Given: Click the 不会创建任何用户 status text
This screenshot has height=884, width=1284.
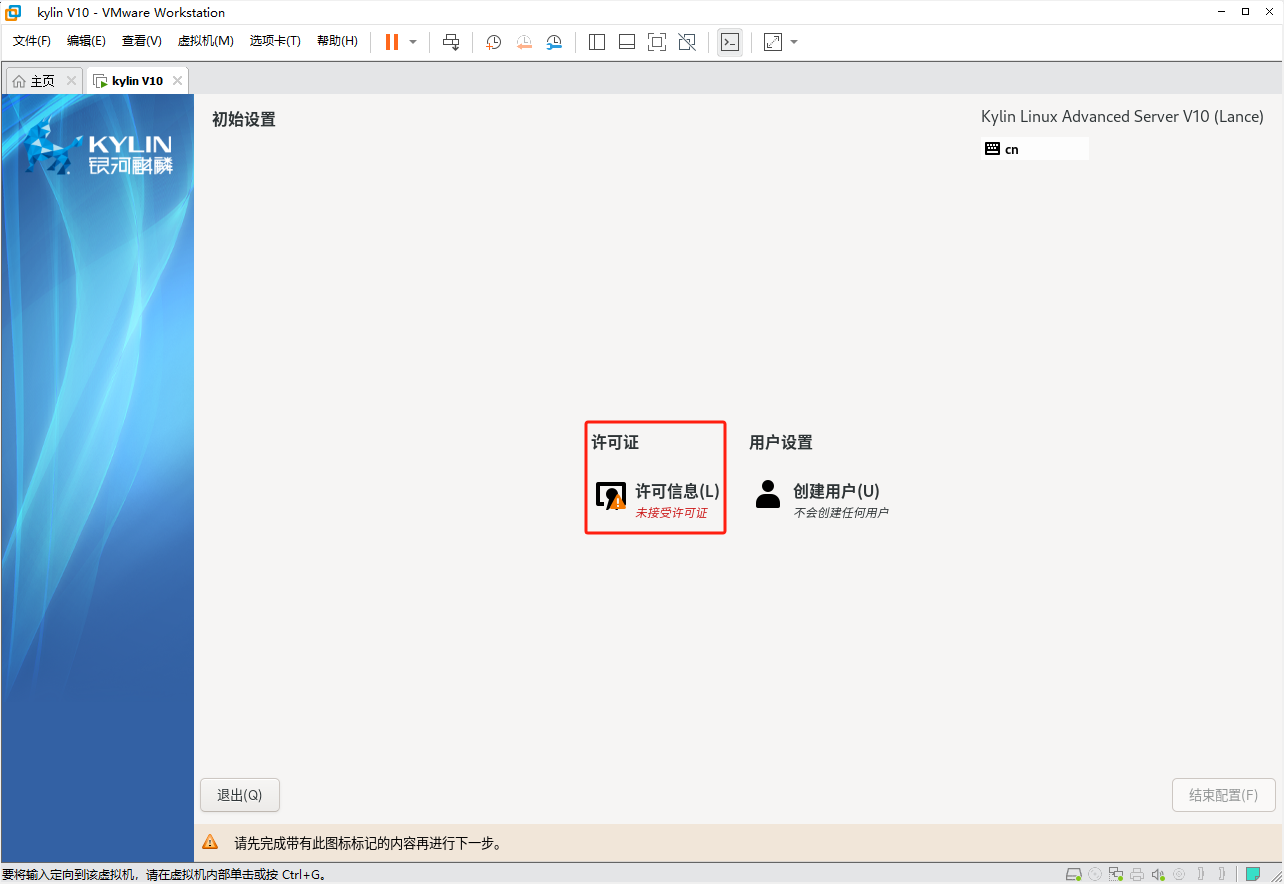Looking at the screenshot, I should coord(841,513).
